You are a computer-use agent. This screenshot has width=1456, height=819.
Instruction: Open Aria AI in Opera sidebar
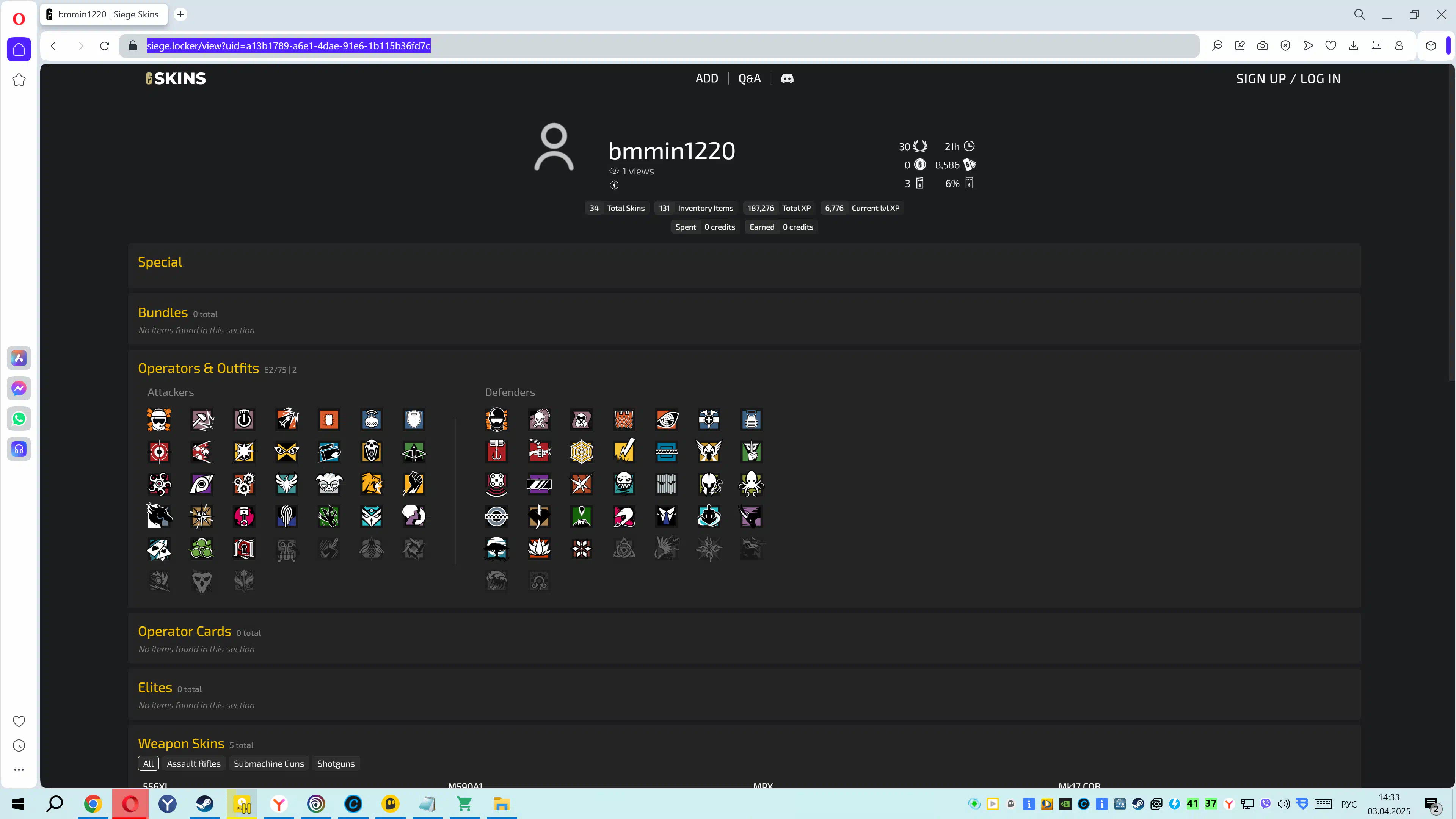(x=19, y=358)
